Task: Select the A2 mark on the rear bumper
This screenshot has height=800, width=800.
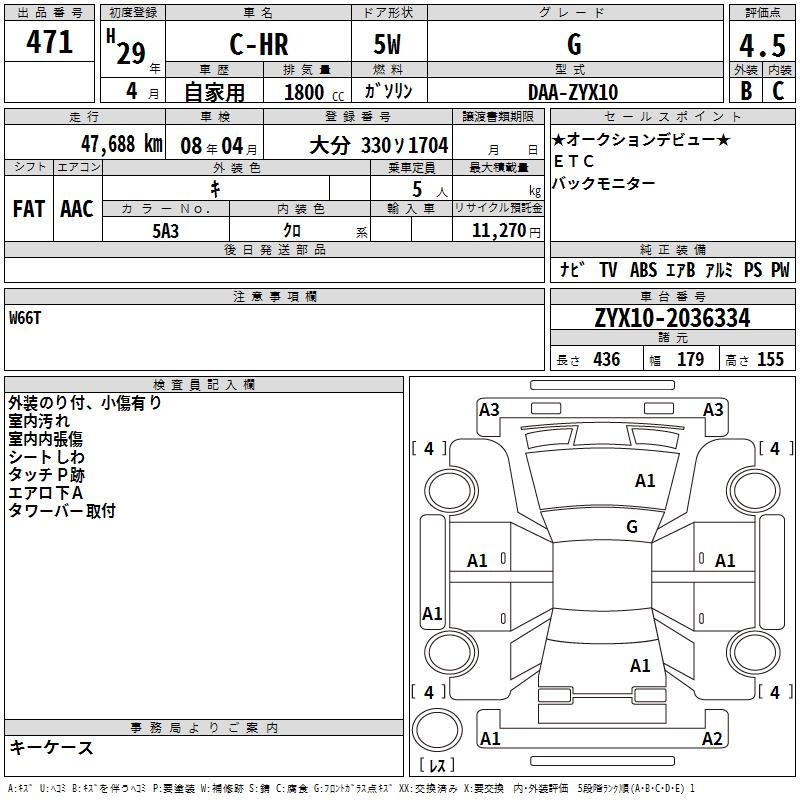Action: [x=712, y=739]
